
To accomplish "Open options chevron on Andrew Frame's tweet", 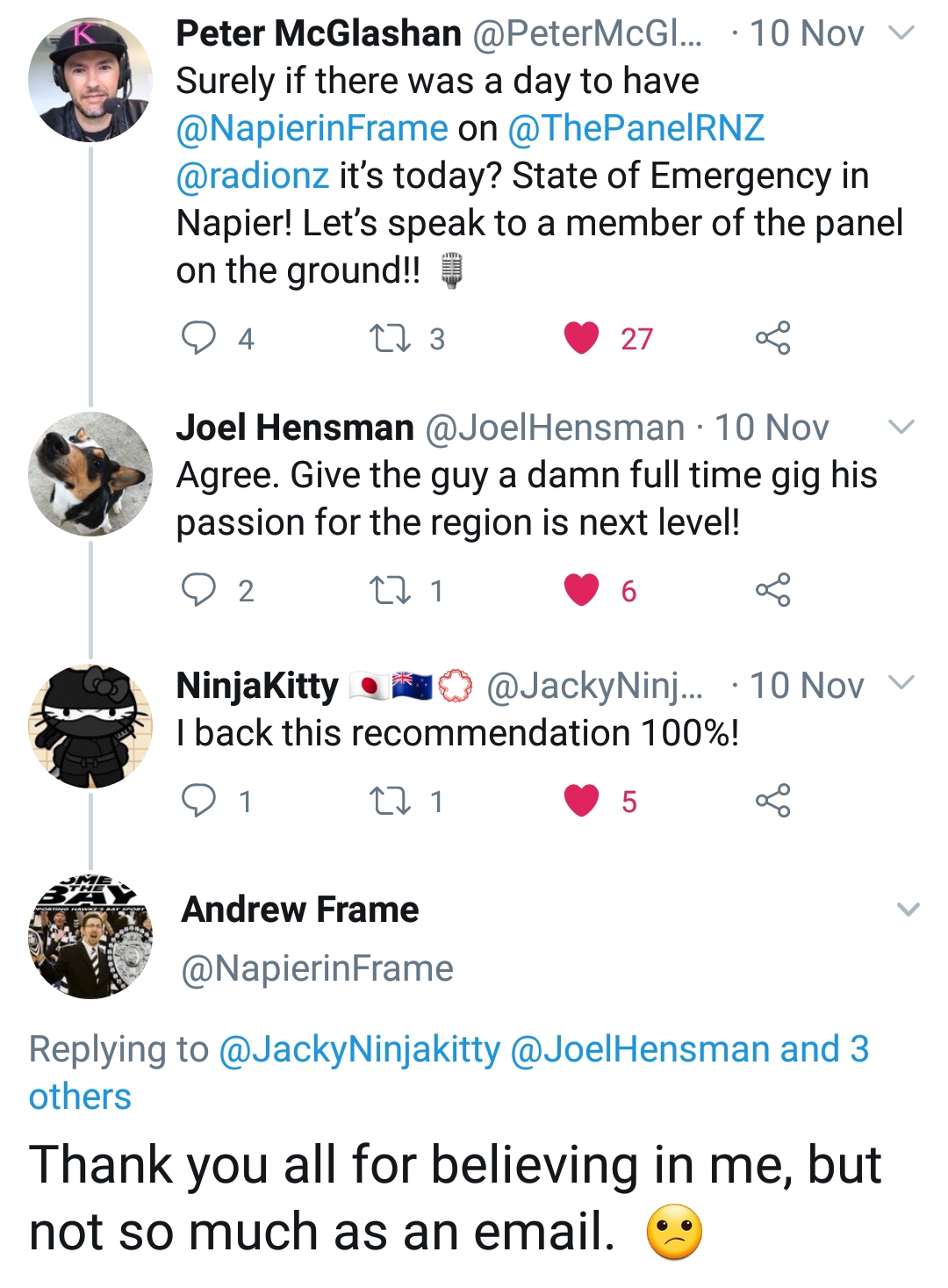I will 908,910.
